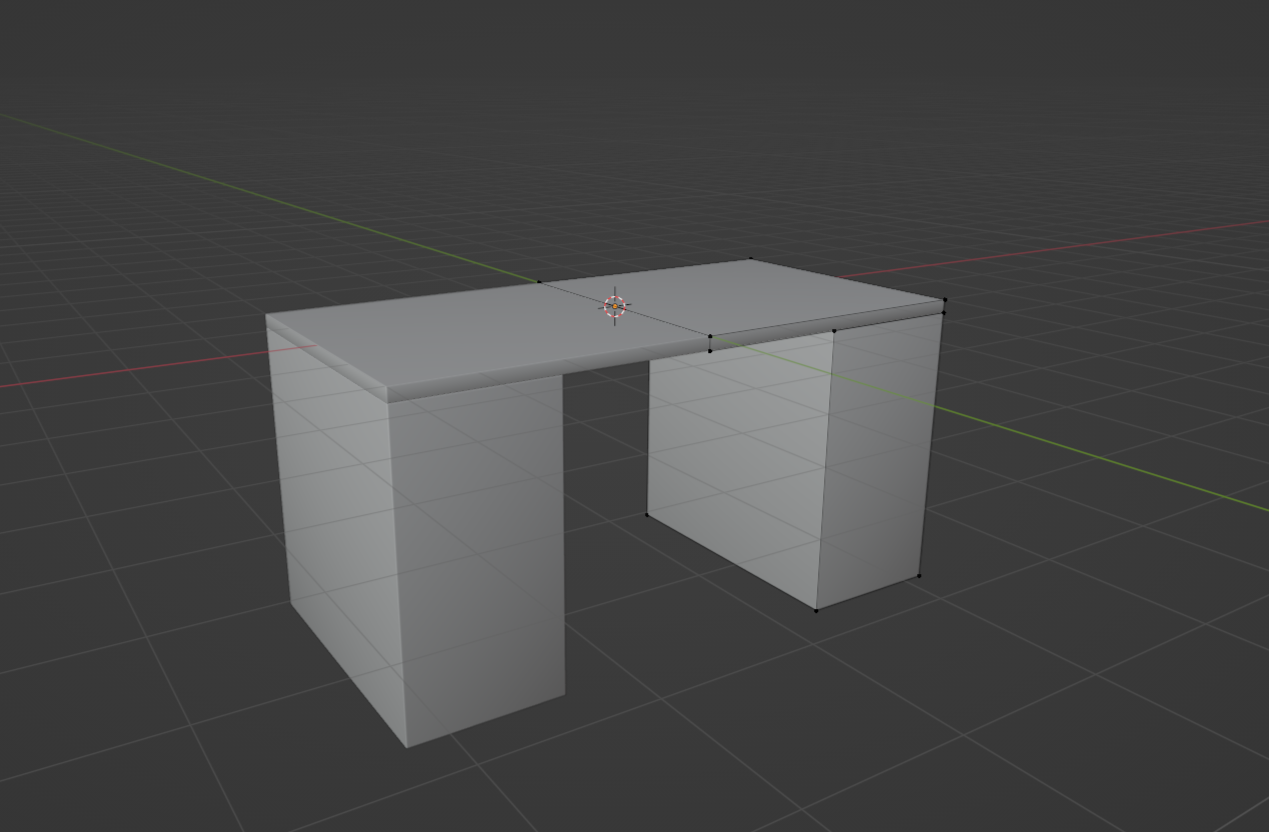Select the vertex where the loop cut meets the back edge

pyautogui.click(x=540, y=281)
